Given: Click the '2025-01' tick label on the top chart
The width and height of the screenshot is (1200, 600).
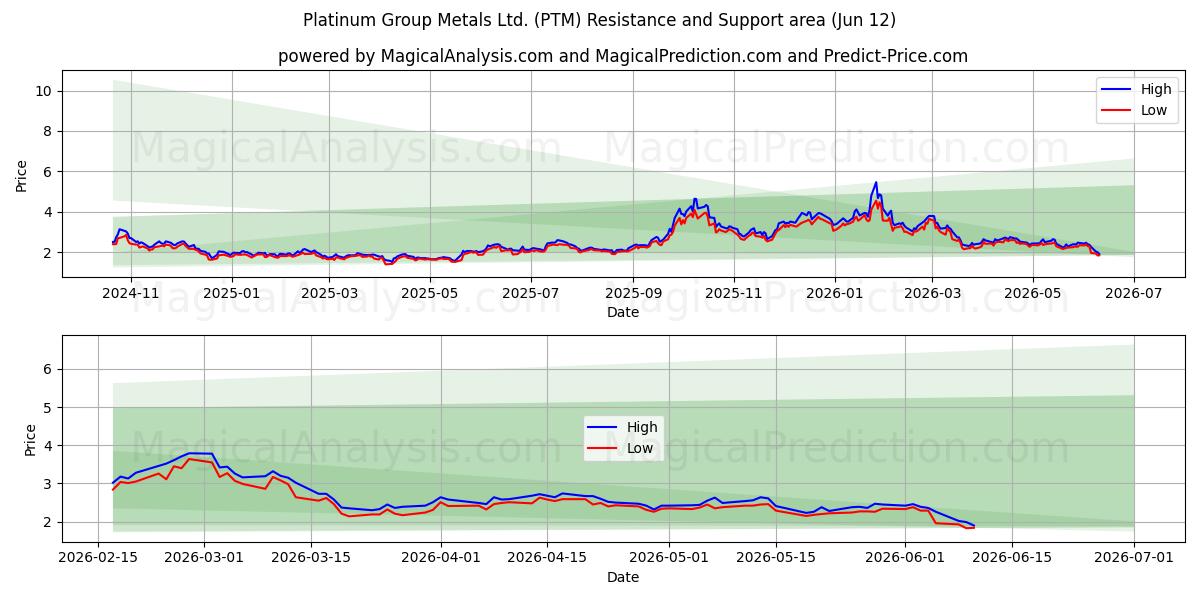Looking at the screenshot, I should point(232,293).
